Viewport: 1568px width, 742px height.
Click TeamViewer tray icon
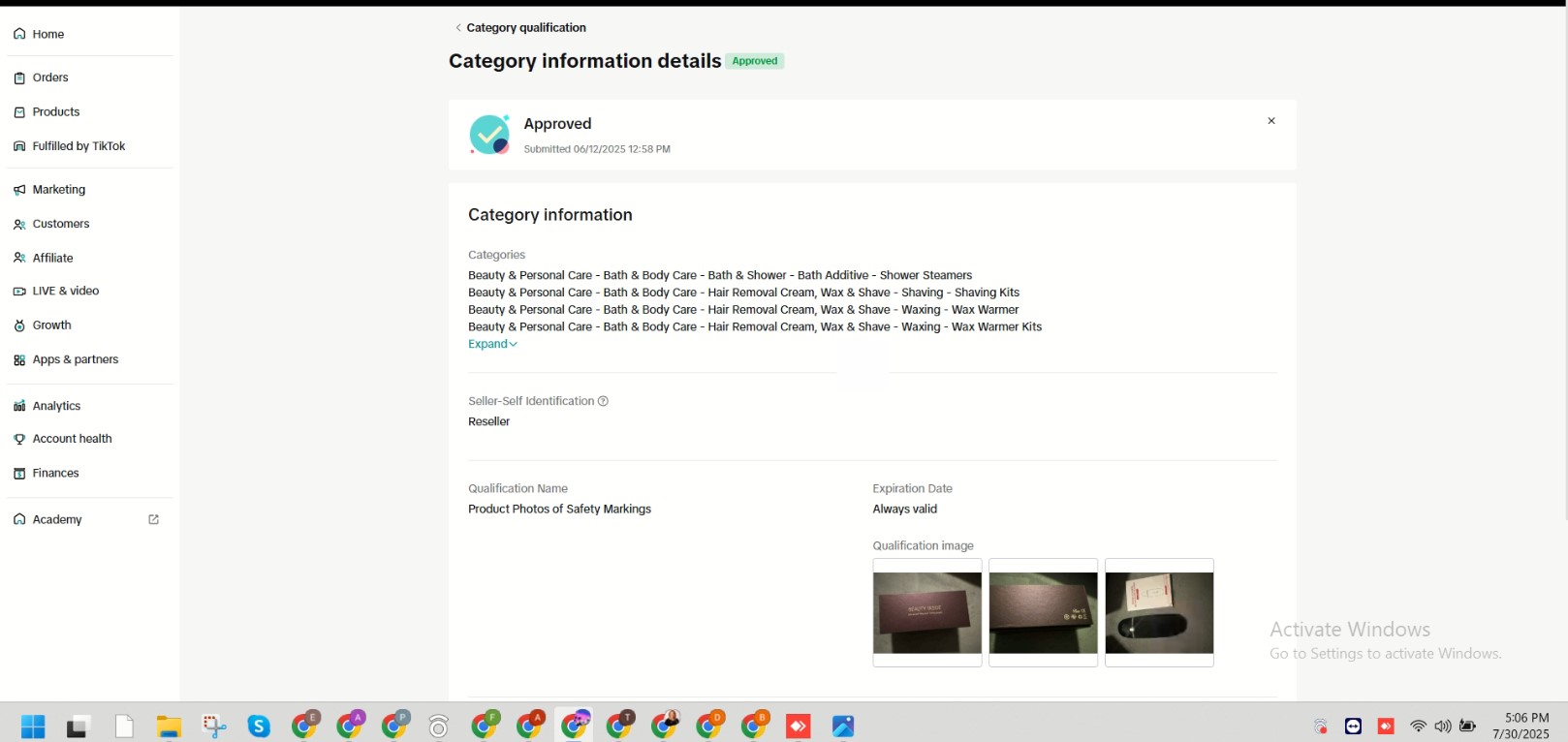click(1353, 727)
